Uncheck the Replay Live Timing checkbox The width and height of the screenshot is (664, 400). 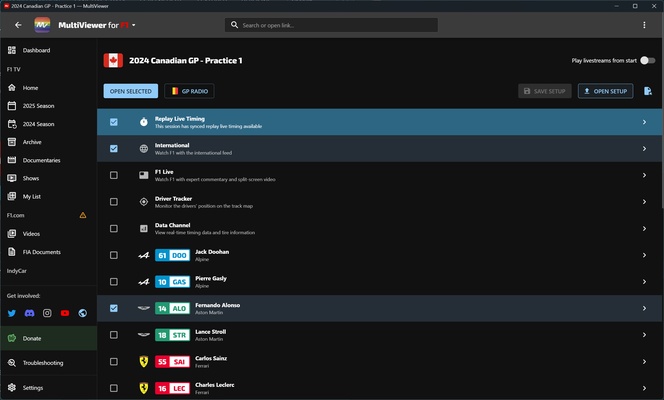(113, 122)
